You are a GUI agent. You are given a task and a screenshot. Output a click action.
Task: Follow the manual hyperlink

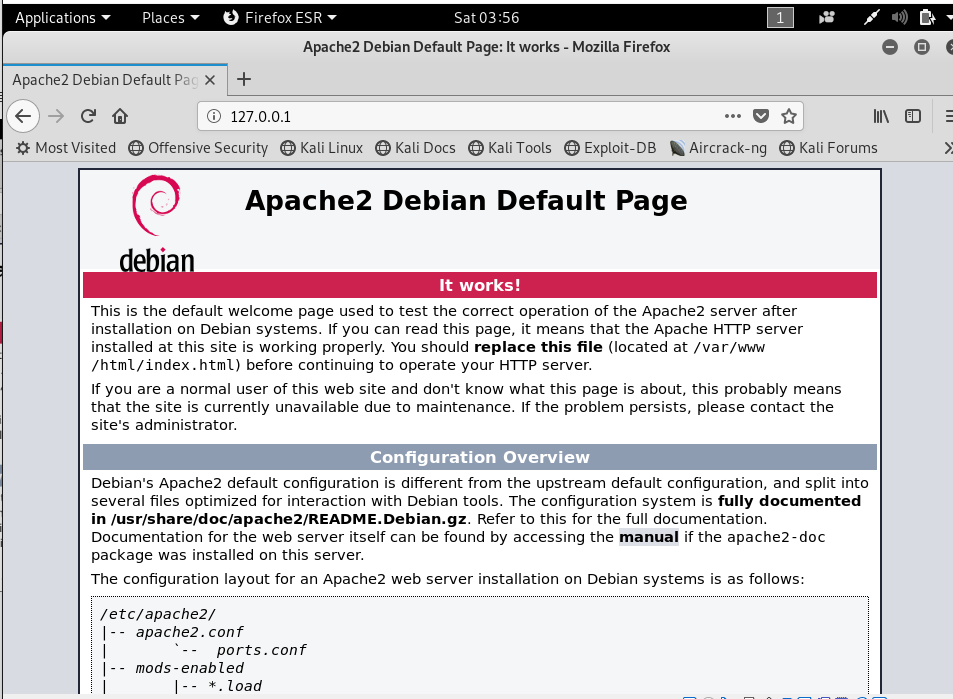coord(649,537)
